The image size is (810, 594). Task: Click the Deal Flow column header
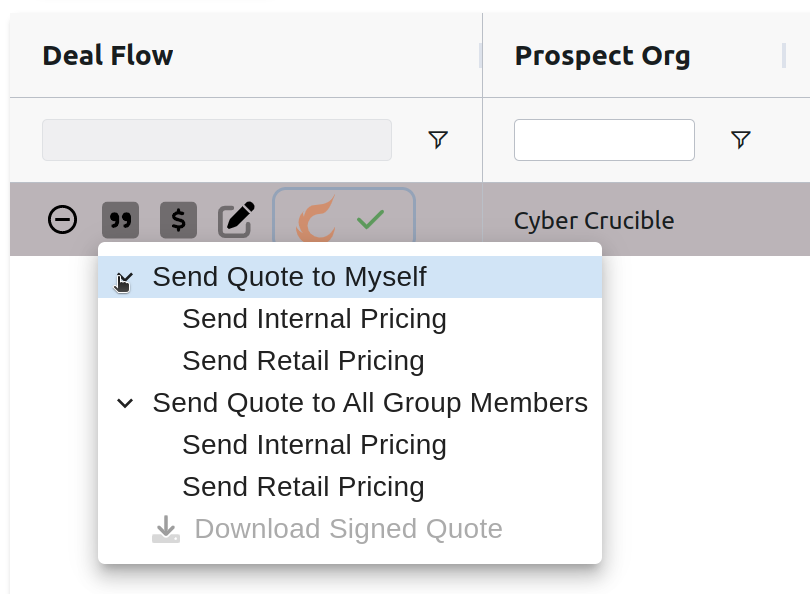point(107,55)
